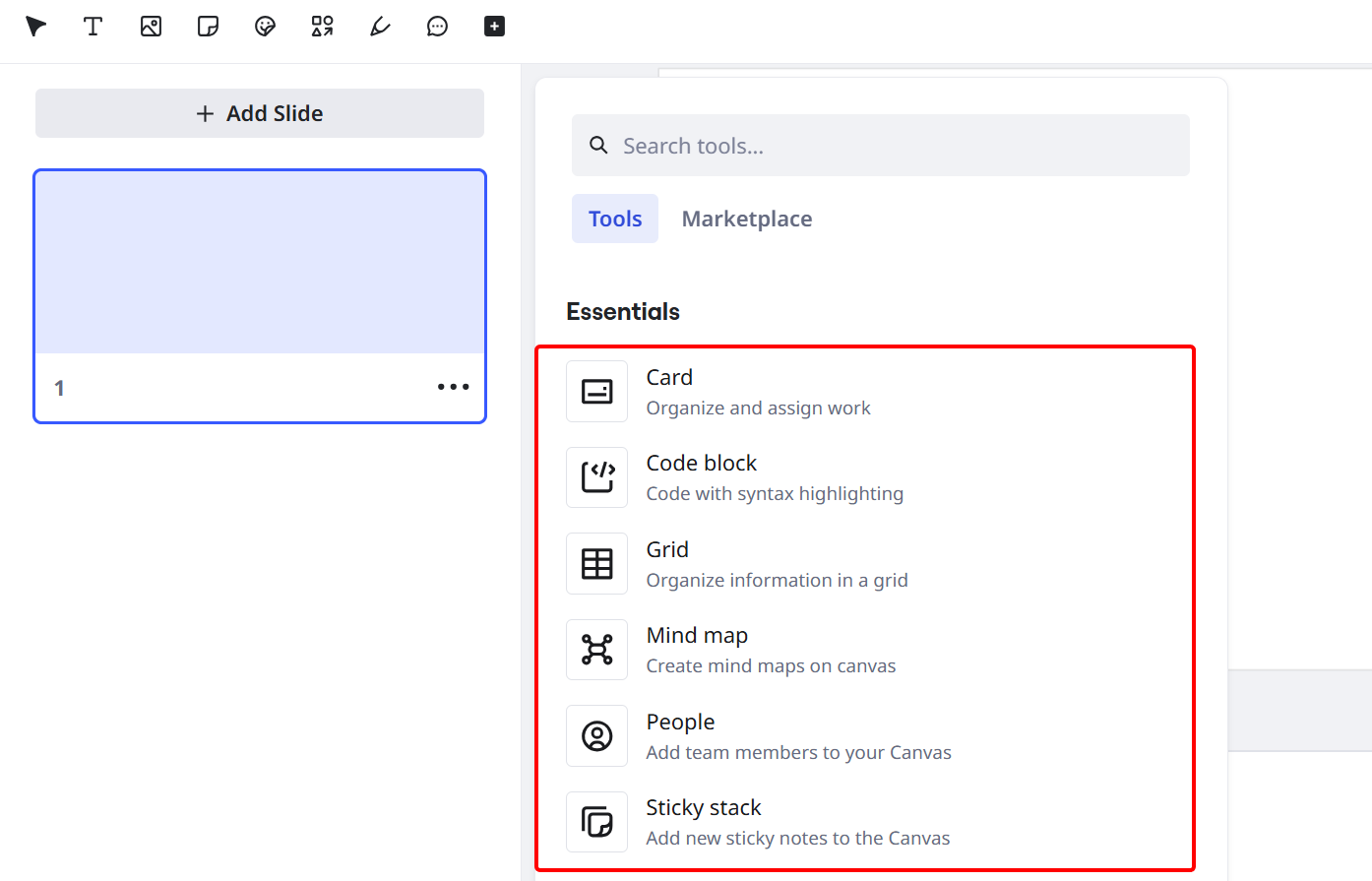Select the Pen drawing tool
Viewport: 1372px width, 881px height.
(379, 27)
